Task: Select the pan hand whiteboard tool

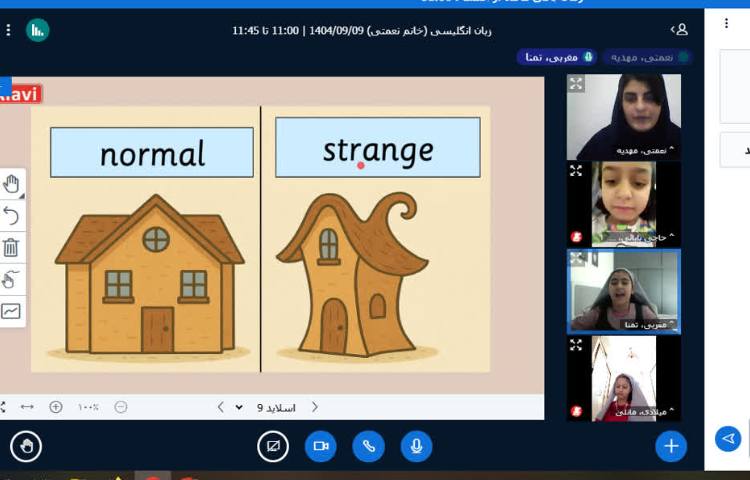Action: [x=11, y=183]
